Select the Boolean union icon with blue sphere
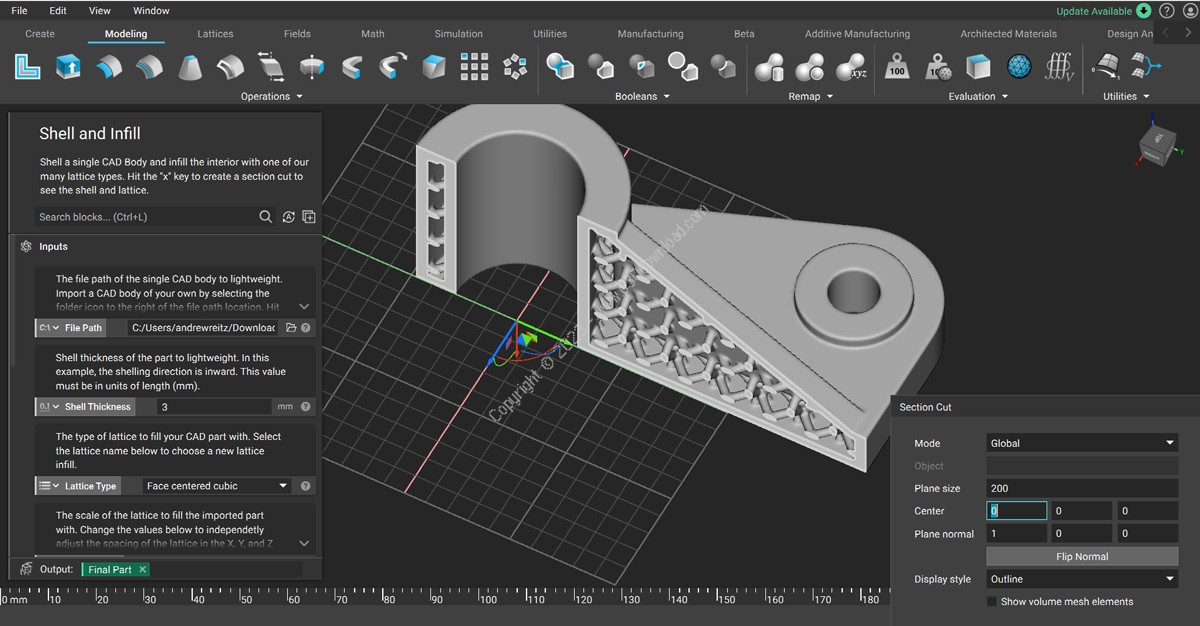Screen dimensions: 1200x626 tap(560, 67)
